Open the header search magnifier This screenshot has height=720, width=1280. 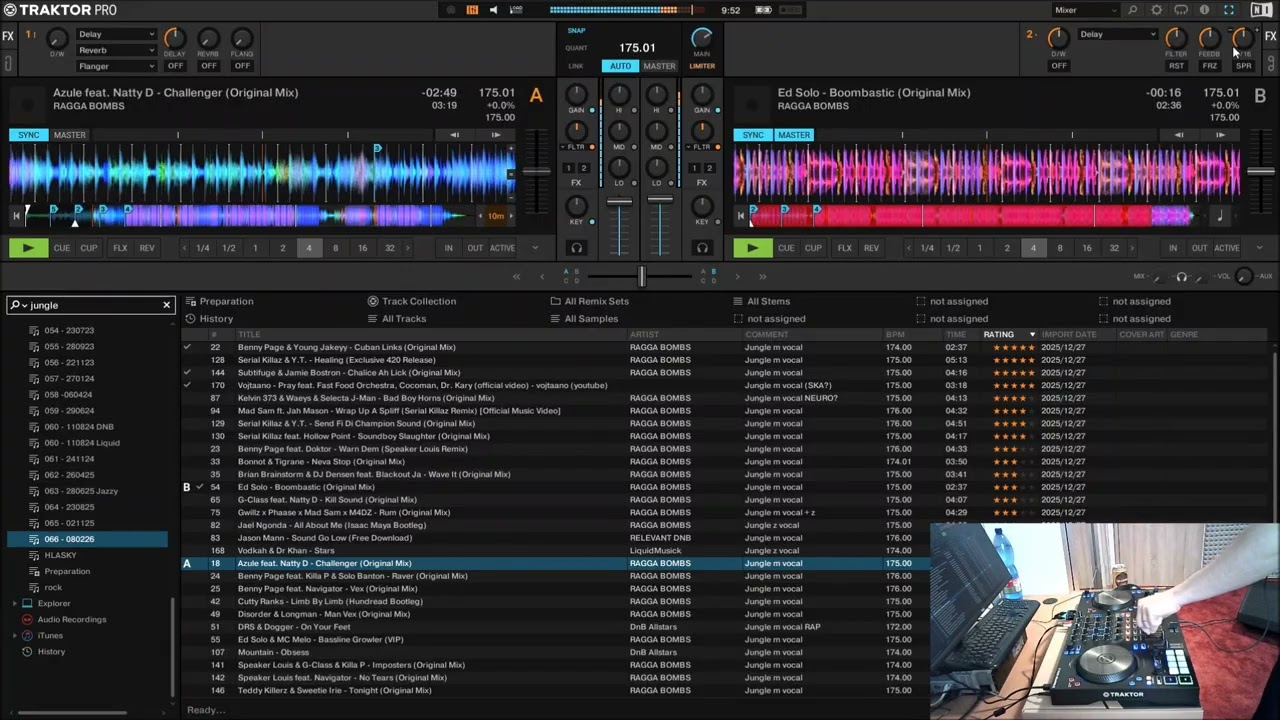[1133, 10]
